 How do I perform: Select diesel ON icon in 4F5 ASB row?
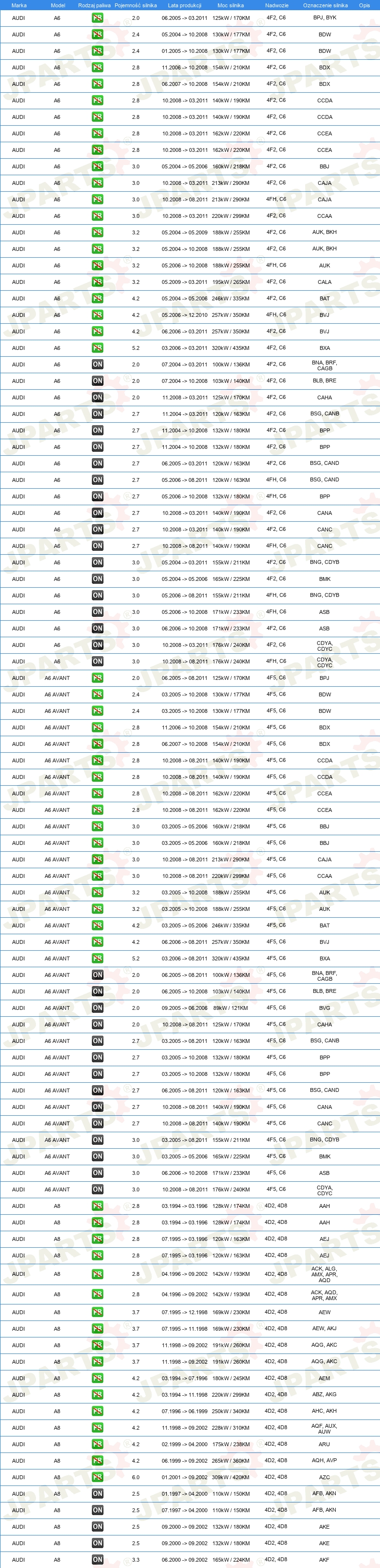(x=98, y=1173)
